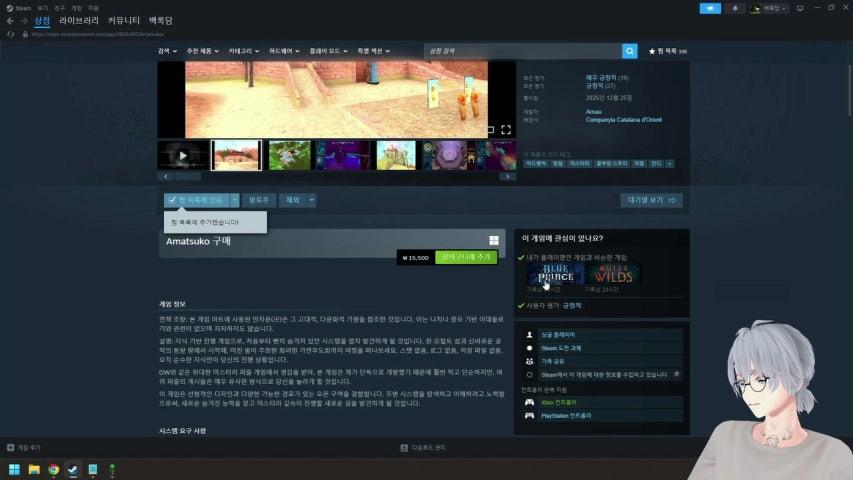Click the family sharing icon
Viewport: 853px width, 480px height.
[x=529, y=361]
